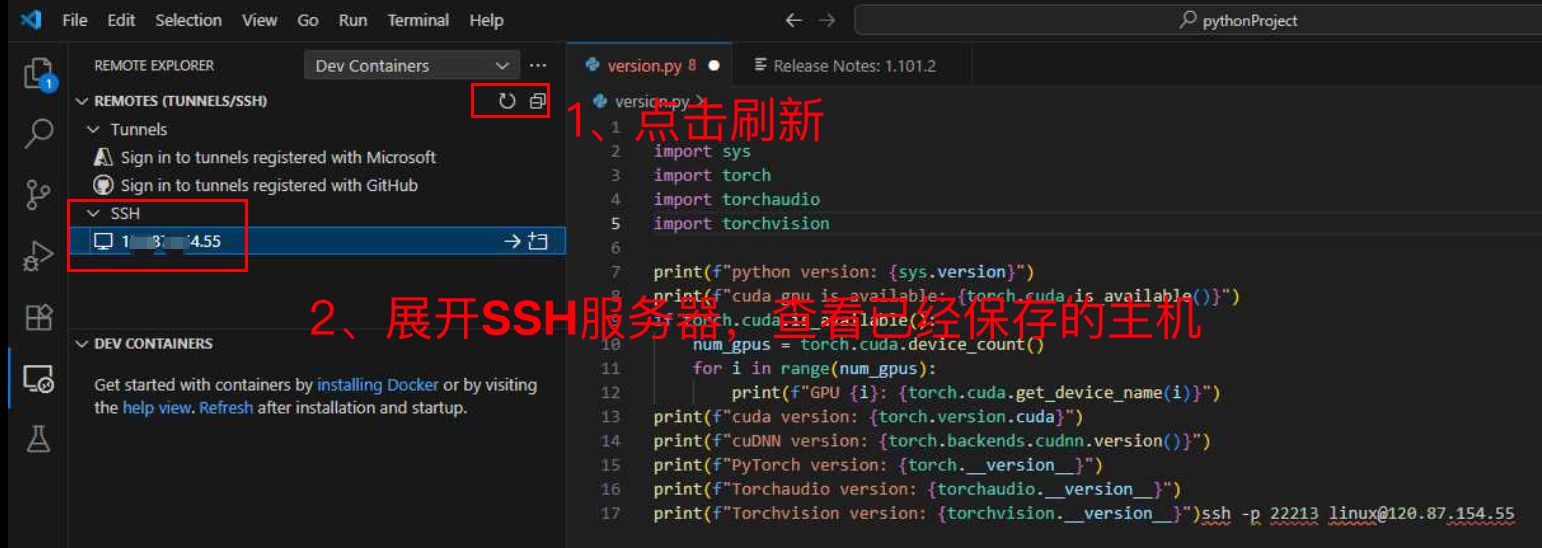Image resolution: width=1542 pixels, height=548 pixels.
Task: Open the Run and Debug view
Action: 38,256
